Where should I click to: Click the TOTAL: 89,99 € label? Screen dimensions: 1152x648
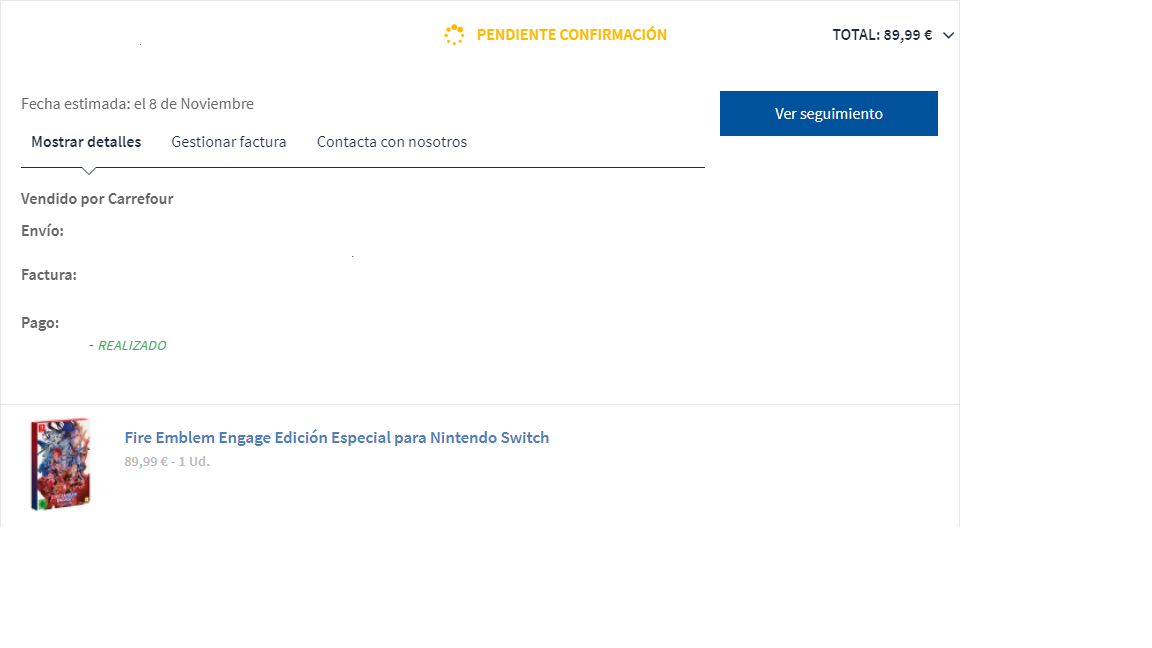[x=882, y=35]
